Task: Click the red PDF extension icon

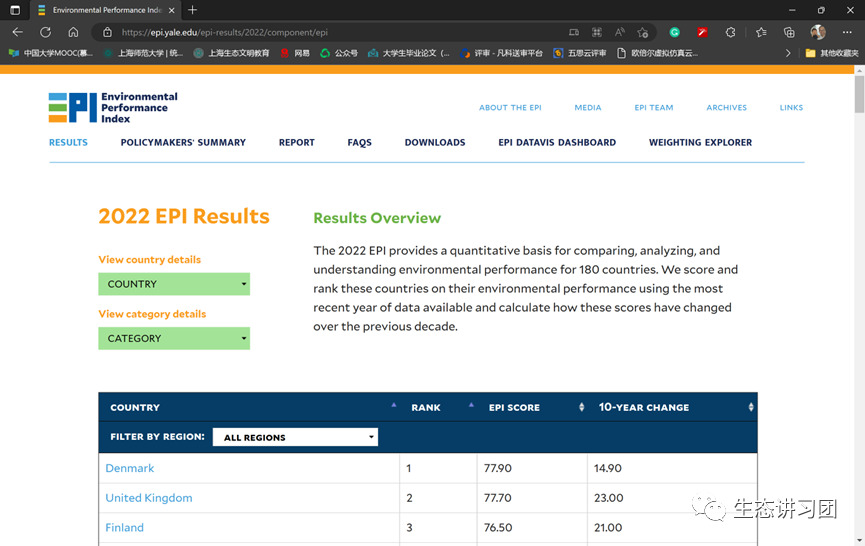Action: coord(702,33)
